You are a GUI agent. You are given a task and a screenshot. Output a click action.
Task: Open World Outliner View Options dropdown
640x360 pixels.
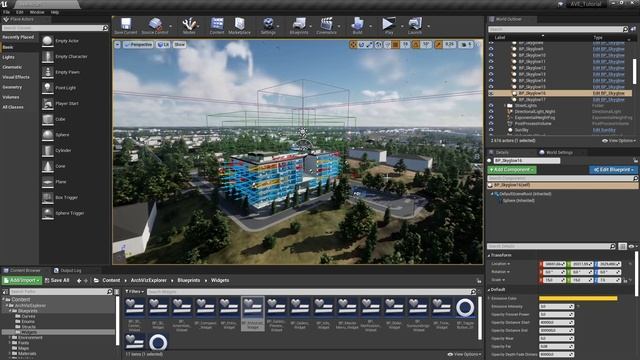[x=619, y=141]
